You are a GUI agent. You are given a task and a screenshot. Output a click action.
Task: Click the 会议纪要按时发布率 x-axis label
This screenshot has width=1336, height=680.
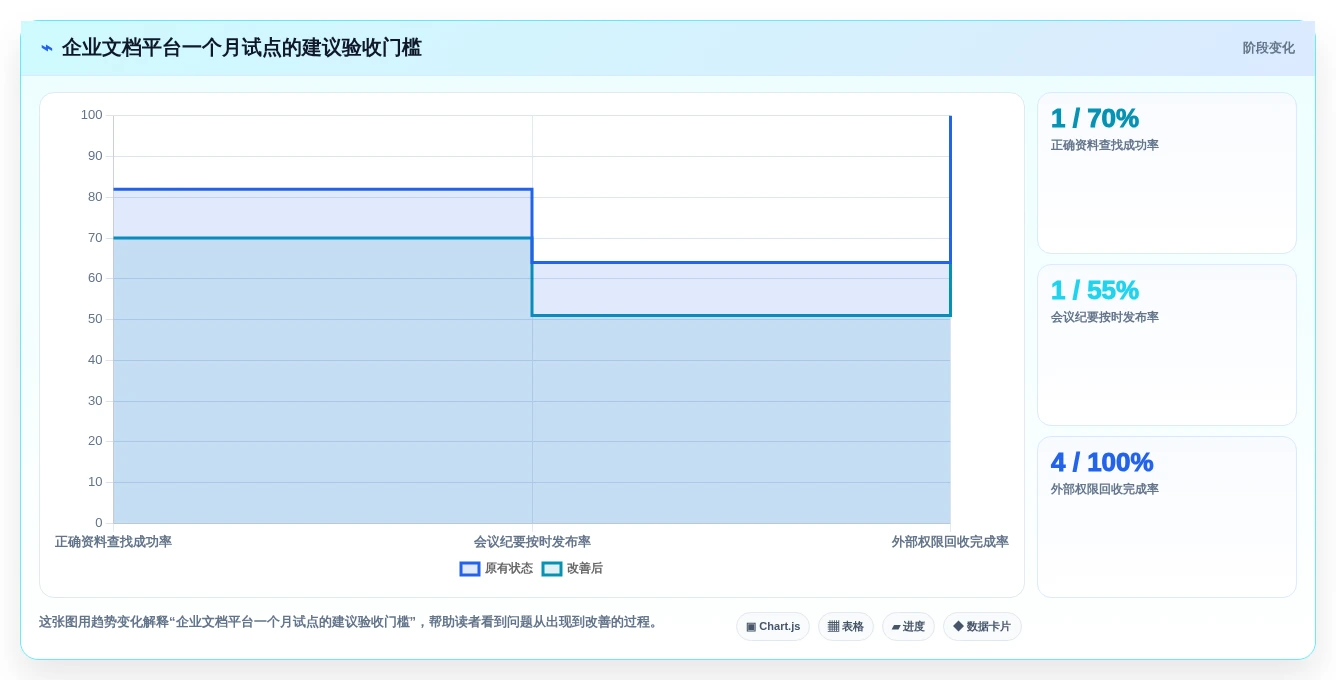click(x=532, y=542)
